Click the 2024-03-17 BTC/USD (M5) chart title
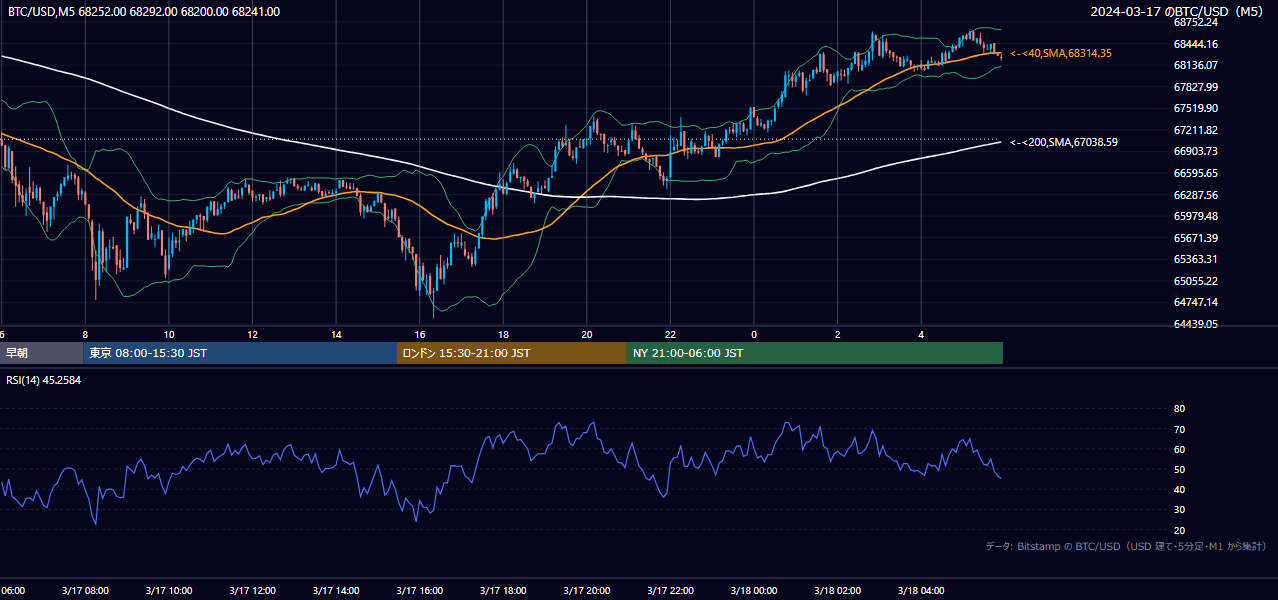This screenshot has height=600, width=1278. coord(1178,12)
